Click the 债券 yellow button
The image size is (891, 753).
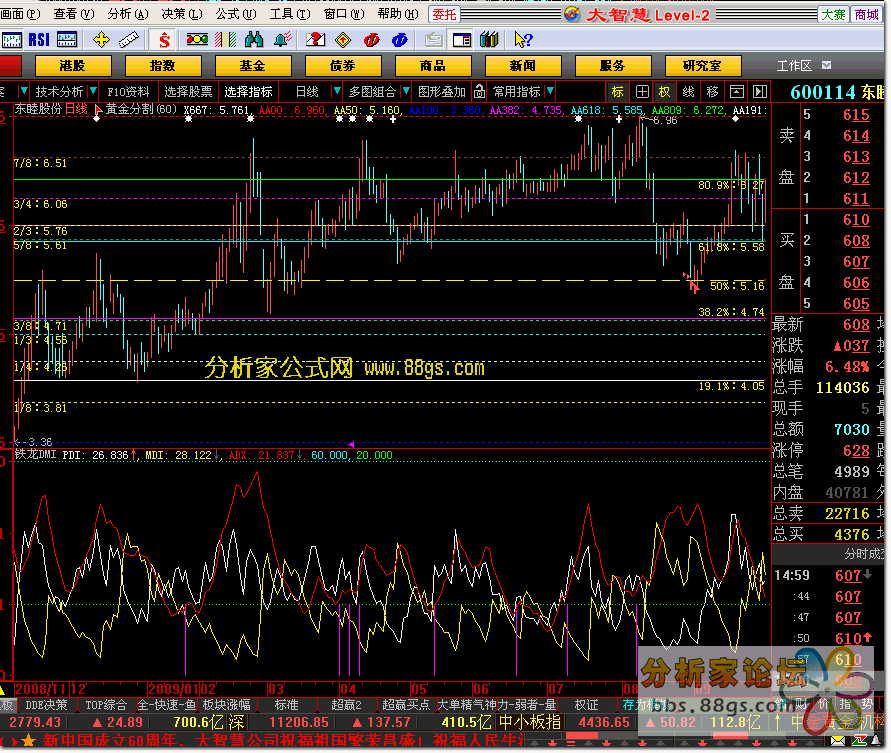click(343, 66)
